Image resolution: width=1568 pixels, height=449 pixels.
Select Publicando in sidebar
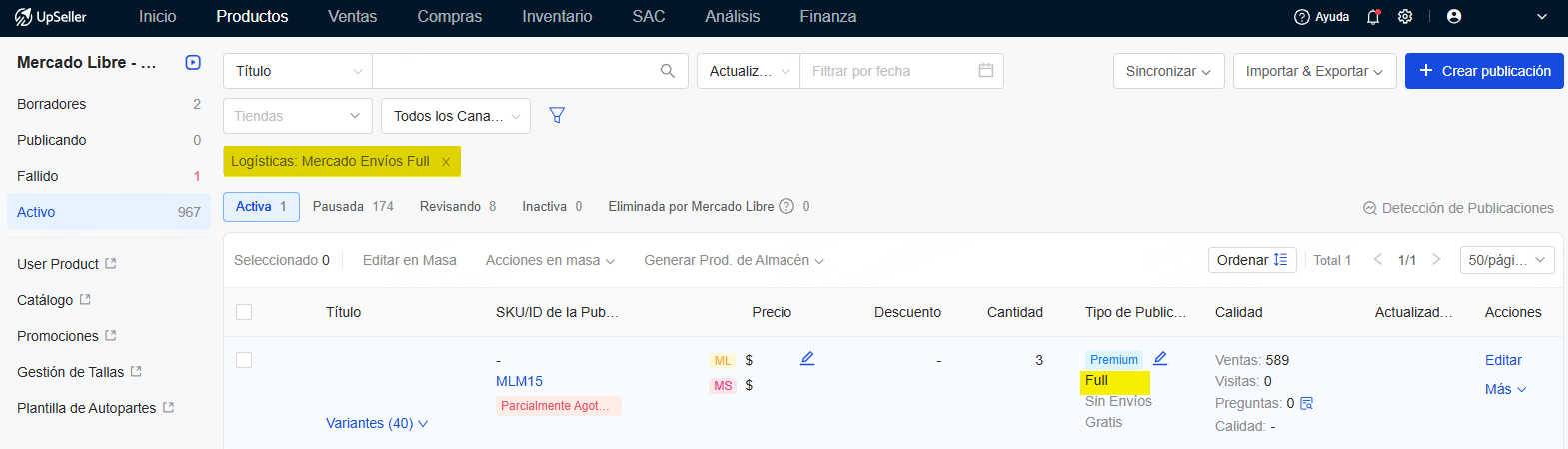[x=109, y=140]
